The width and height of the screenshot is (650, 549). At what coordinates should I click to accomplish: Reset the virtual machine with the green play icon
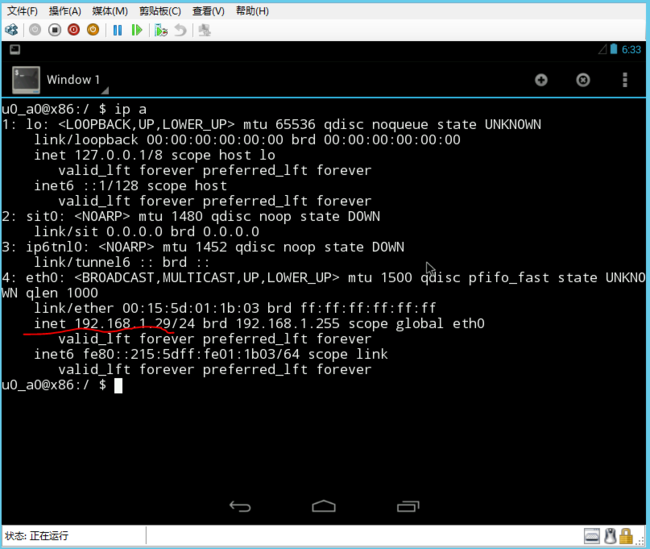pyautogui.click(x=136, y=30)
